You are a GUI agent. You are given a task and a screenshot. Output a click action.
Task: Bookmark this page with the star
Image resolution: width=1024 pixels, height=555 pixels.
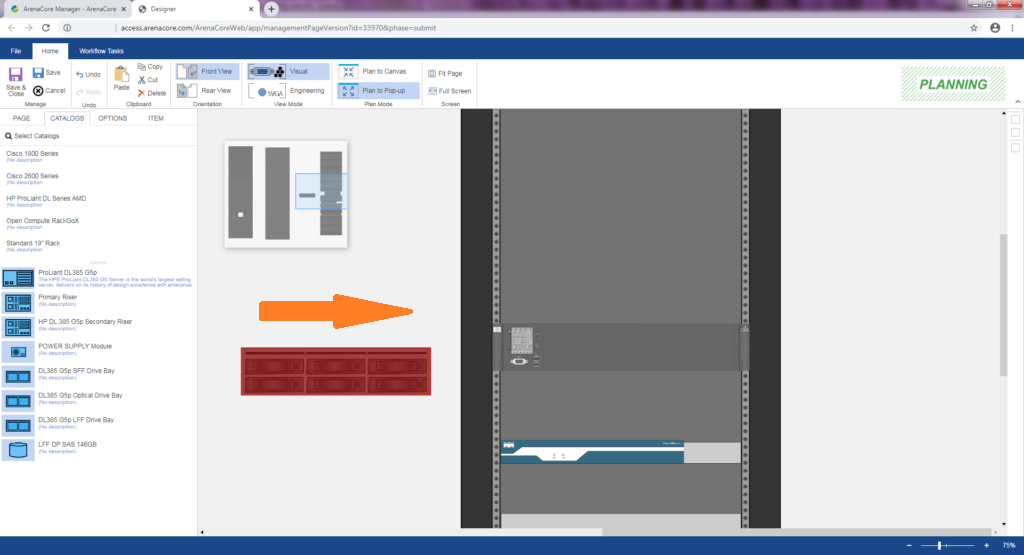click(x=974, y=28)
